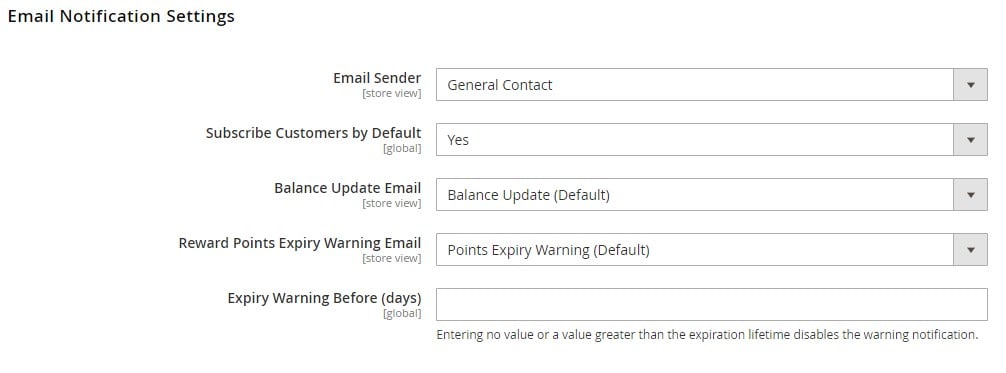Viewport: 1006px width, 373px height.
Task: Select the General Contact sender field
Action: 712,85
